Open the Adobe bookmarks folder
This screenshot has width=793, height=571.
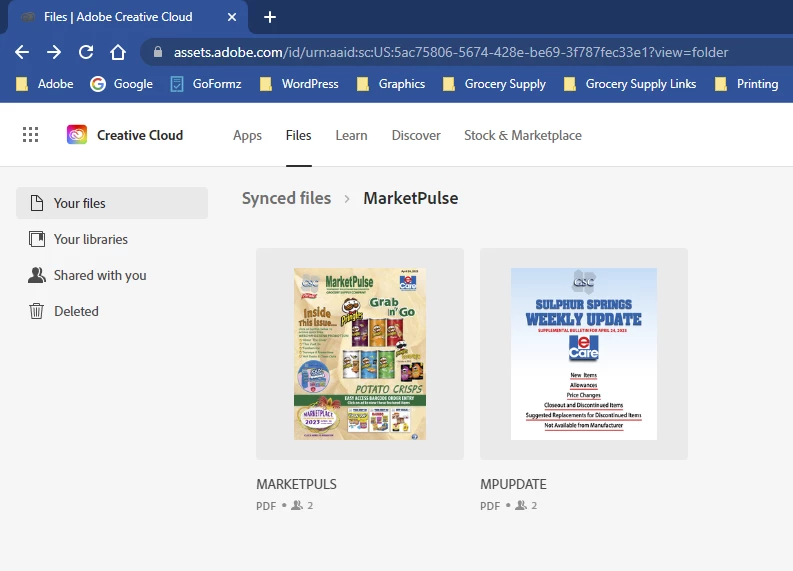(x=45, y=84)
